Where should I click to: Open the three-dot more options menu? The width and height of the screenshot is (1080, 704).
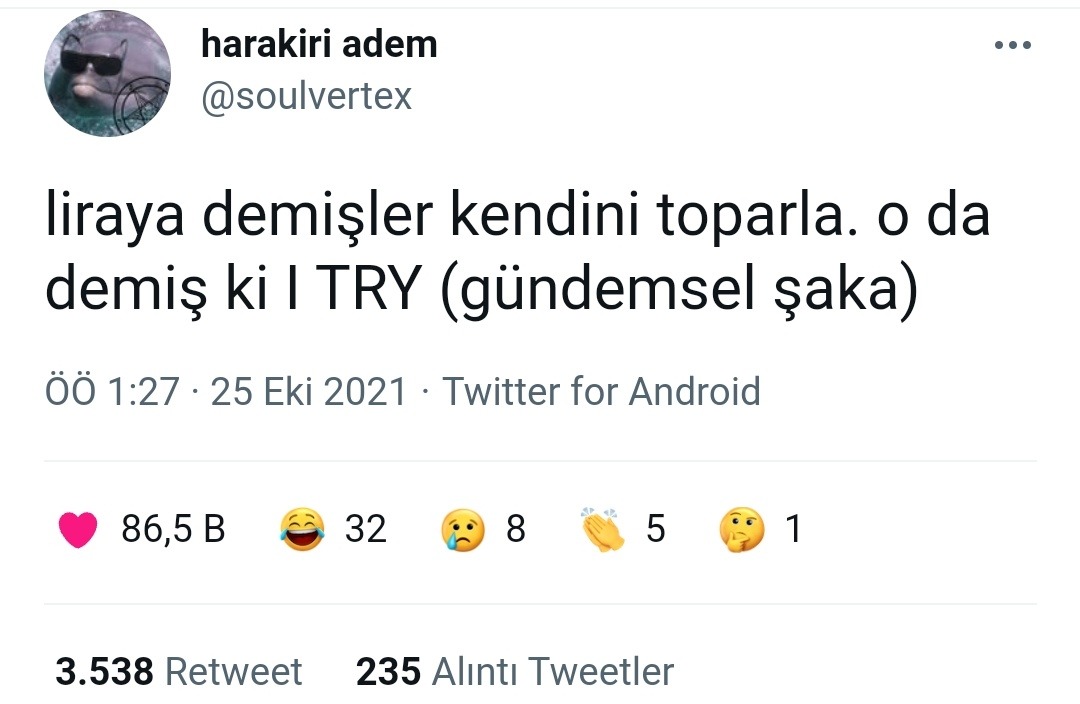coord(1012,45)
